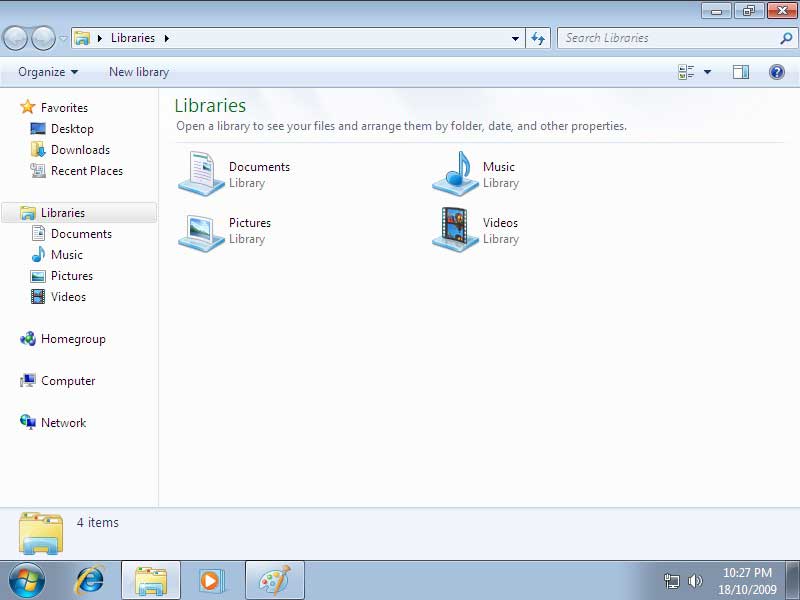
Task: Open the Windows Start button
Action: click(27, 580)
